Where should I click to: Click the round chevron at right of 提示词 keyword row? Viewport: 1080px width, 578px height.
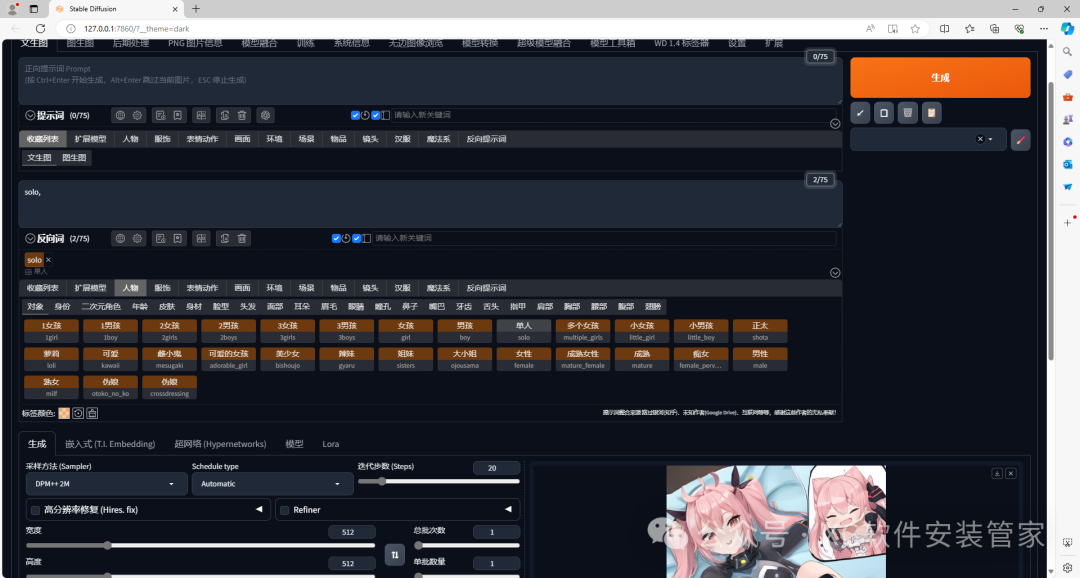[835, 124]
